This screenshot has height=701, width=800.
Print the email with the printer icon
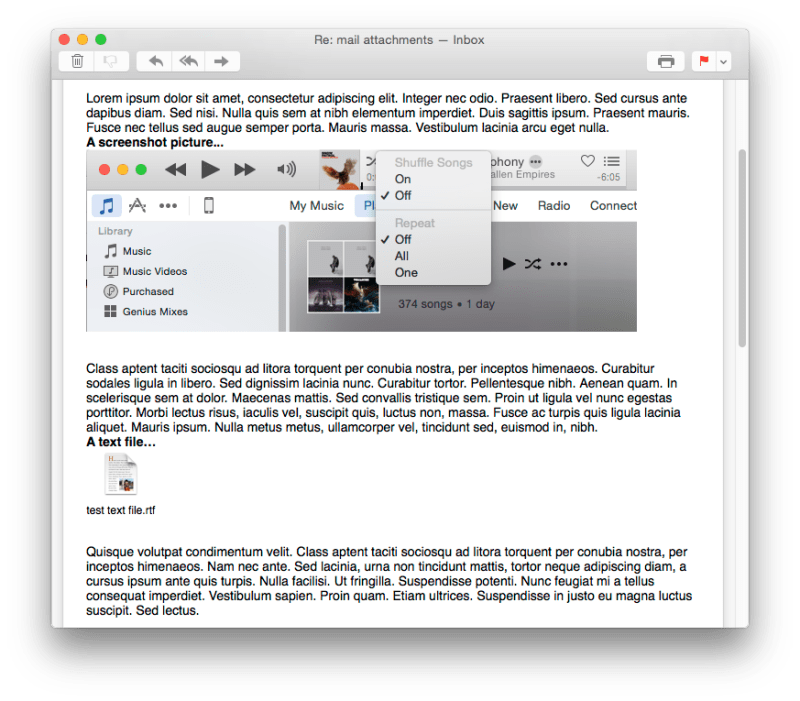click(x=667, y=61)
